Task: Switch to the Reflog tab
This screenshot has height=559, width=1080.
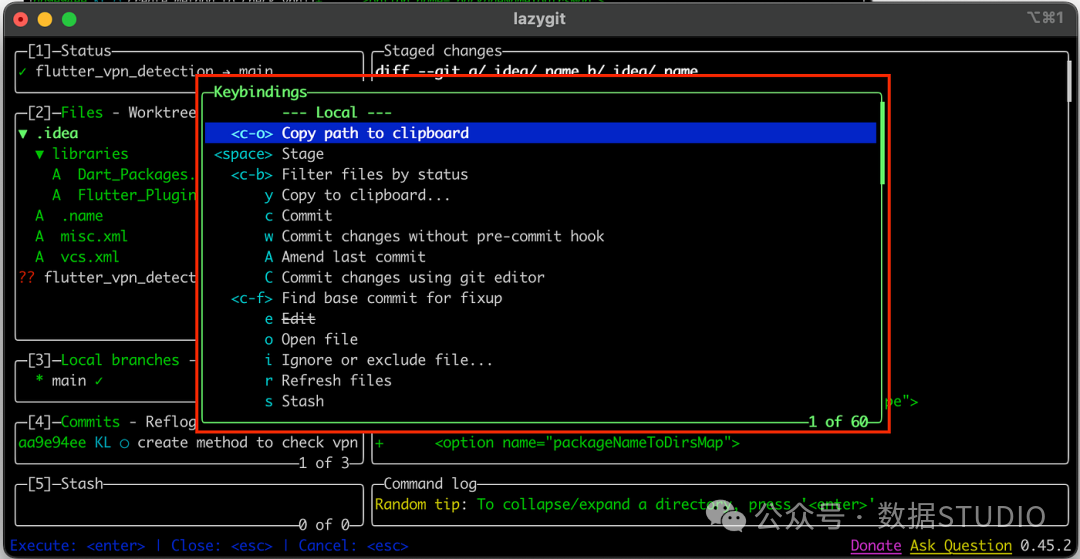Action: 170,421
